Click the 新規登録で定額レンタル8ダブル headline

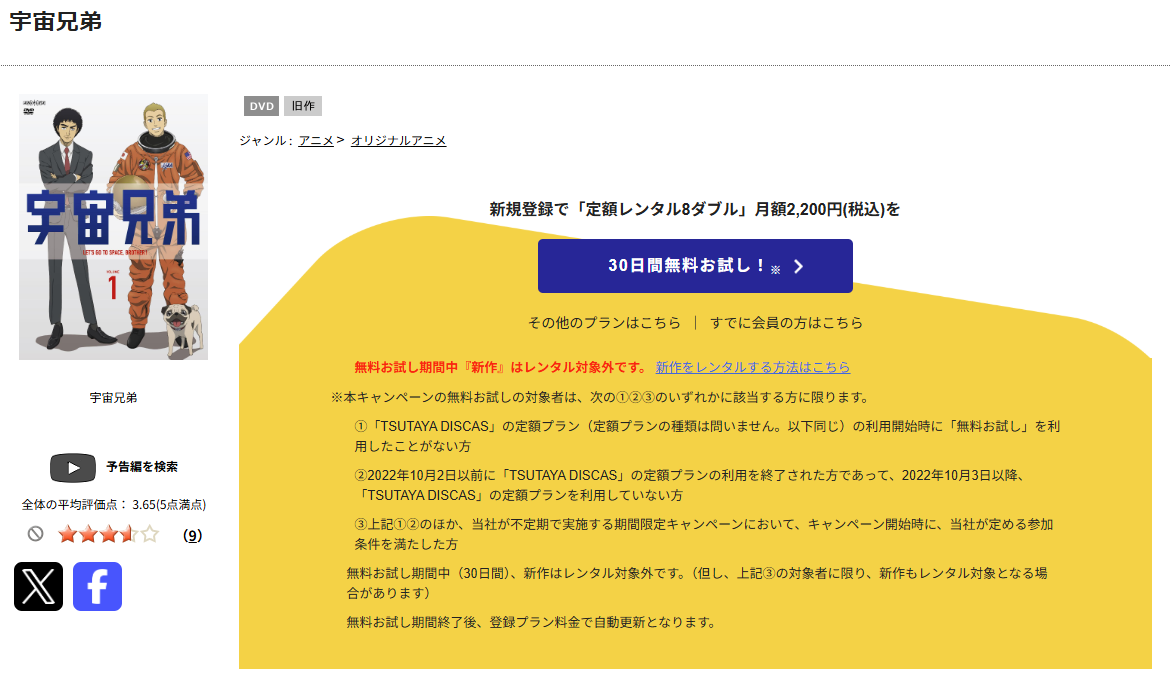tap(695, 209)
